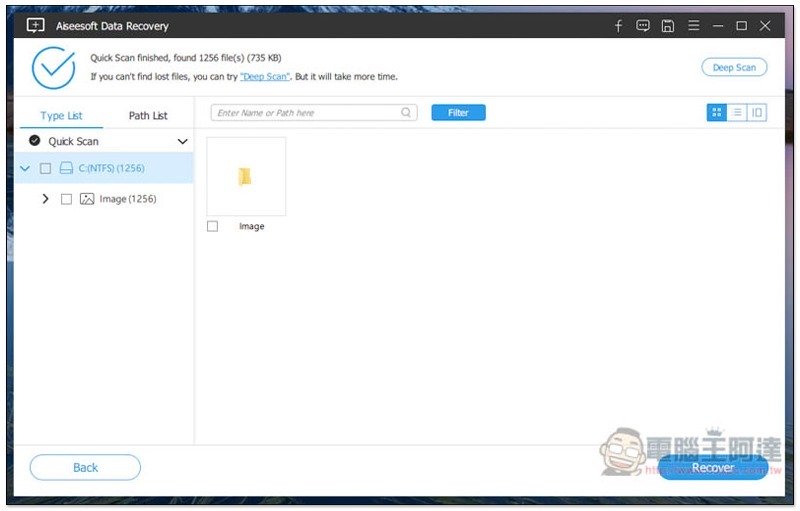Click the blue Filter button
This screenshot has width=800, height=511.
pyautogui.click(x=458, y=113)
